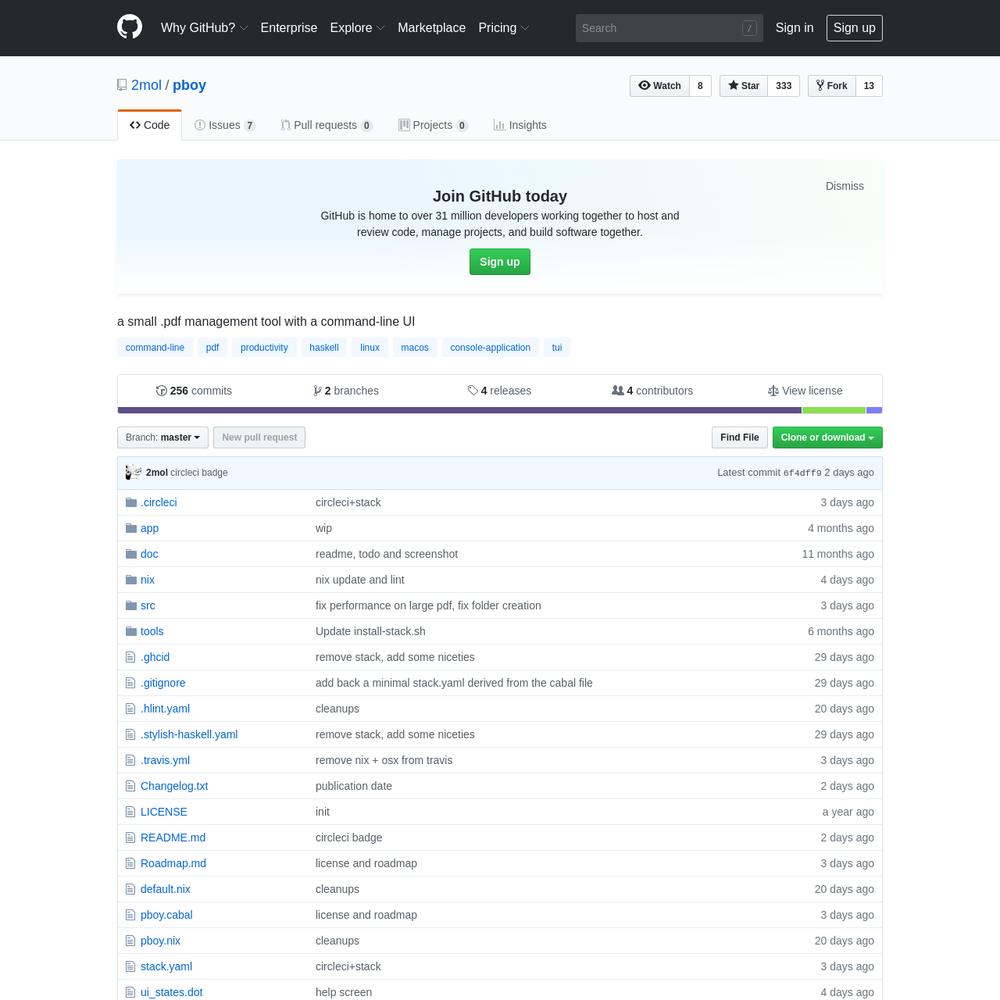Click Sign in in the header
Image resolution: width=1000 pixels, height=1000 pixels.
tap(794, 28)
